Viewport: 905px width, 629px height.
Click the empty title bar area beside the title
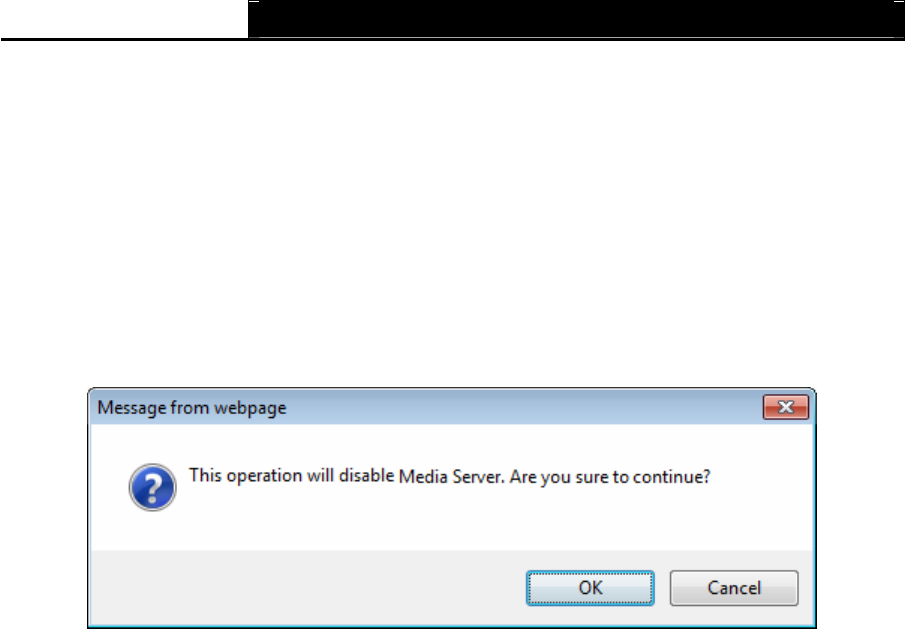[x=524, y=407]
